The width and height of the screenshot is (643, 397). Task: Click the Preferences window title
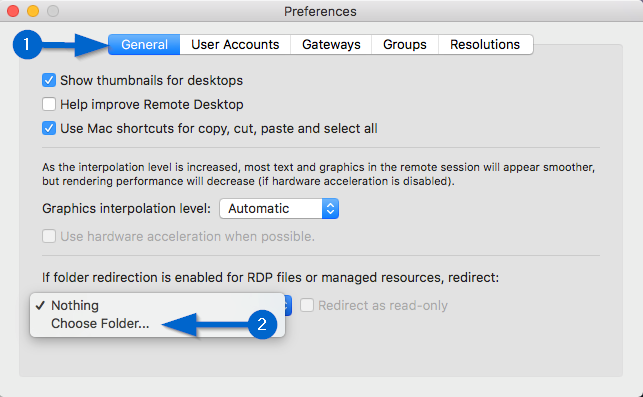click(x=320, y=11)
